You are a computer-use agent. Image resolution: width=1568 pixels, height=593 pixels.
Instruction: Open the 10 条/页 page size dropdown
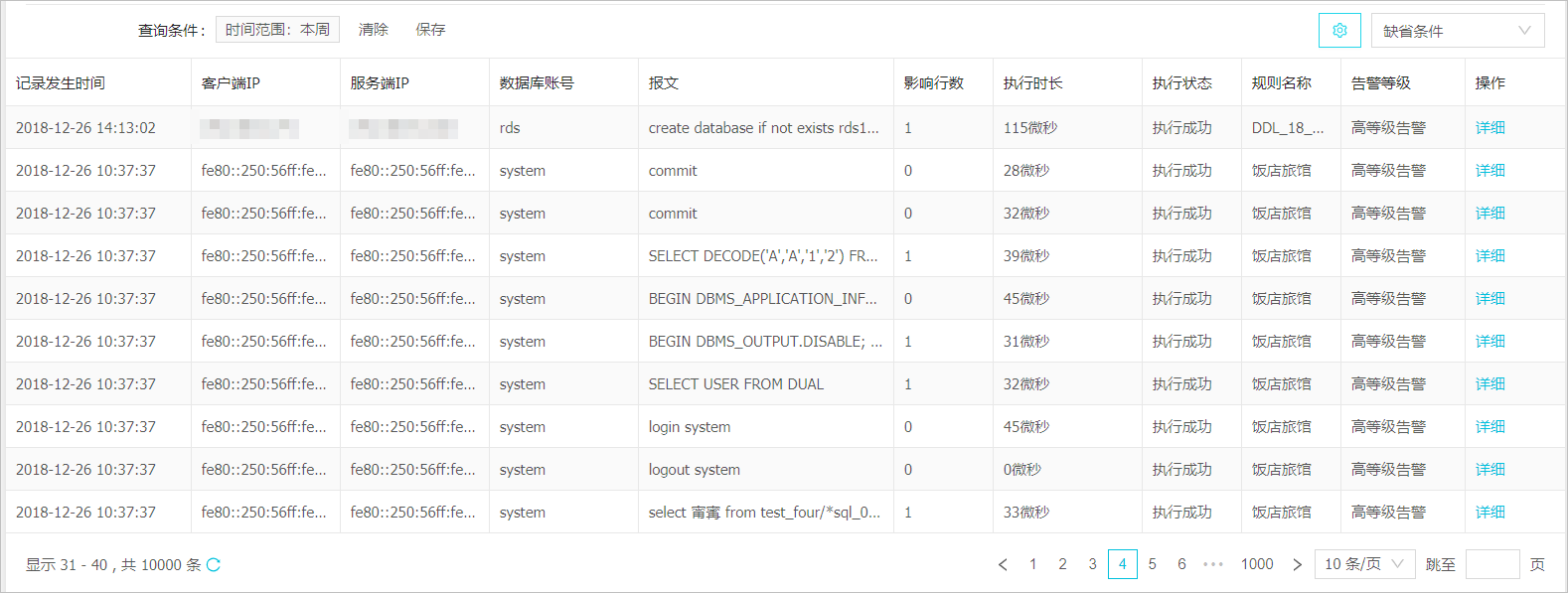click(x=1364, y=564)
